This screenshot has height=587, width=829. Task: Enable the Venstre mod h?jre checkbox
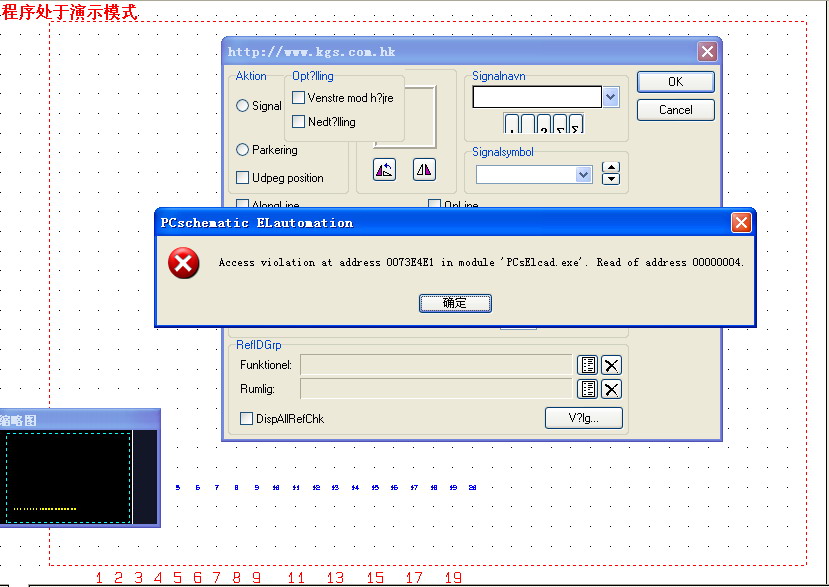pos(298,97)
